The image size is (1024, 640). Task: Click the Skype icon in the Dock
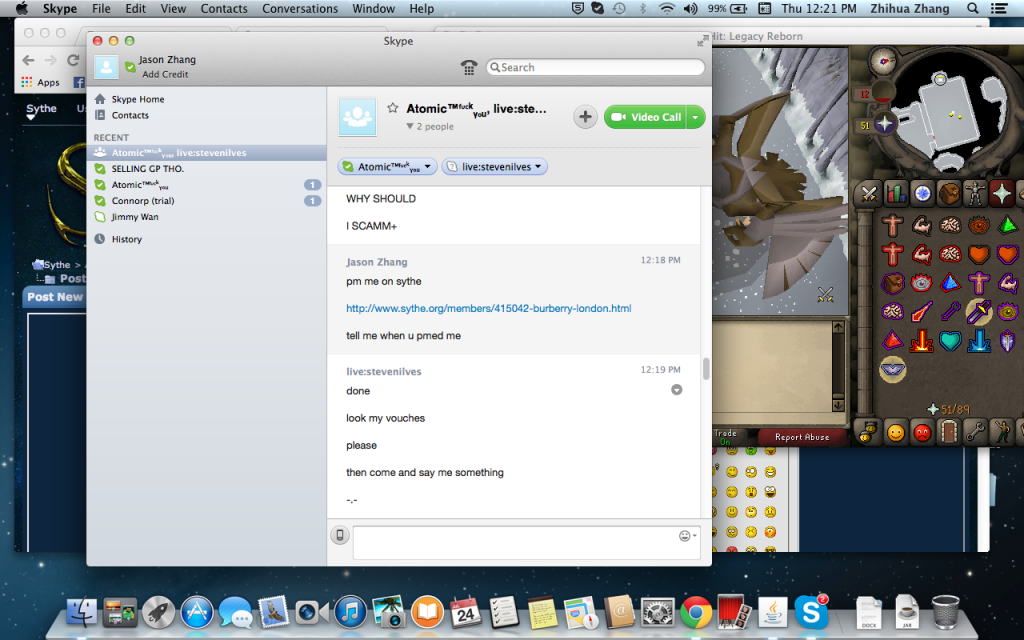811,613
